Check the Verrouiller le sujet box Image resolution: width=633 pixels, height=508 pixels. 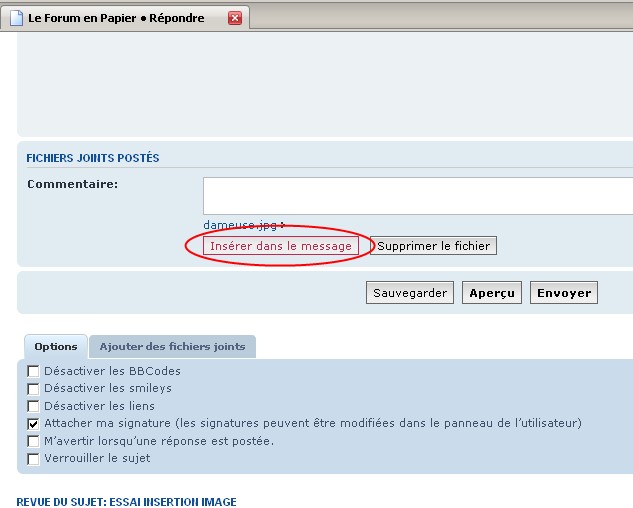pos(34,459)
